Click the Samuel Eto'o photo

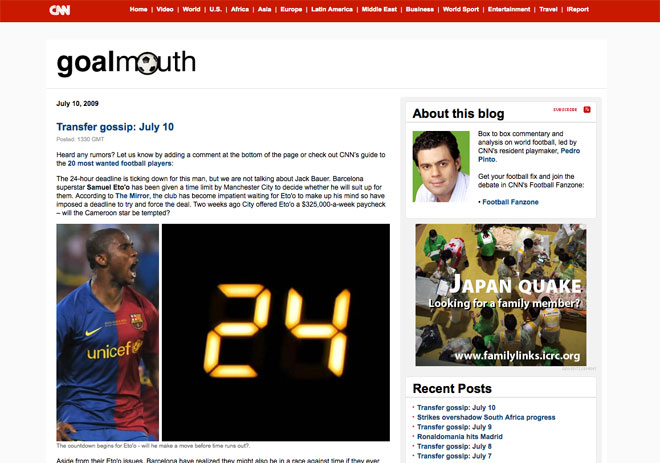(x=108, y=333)
